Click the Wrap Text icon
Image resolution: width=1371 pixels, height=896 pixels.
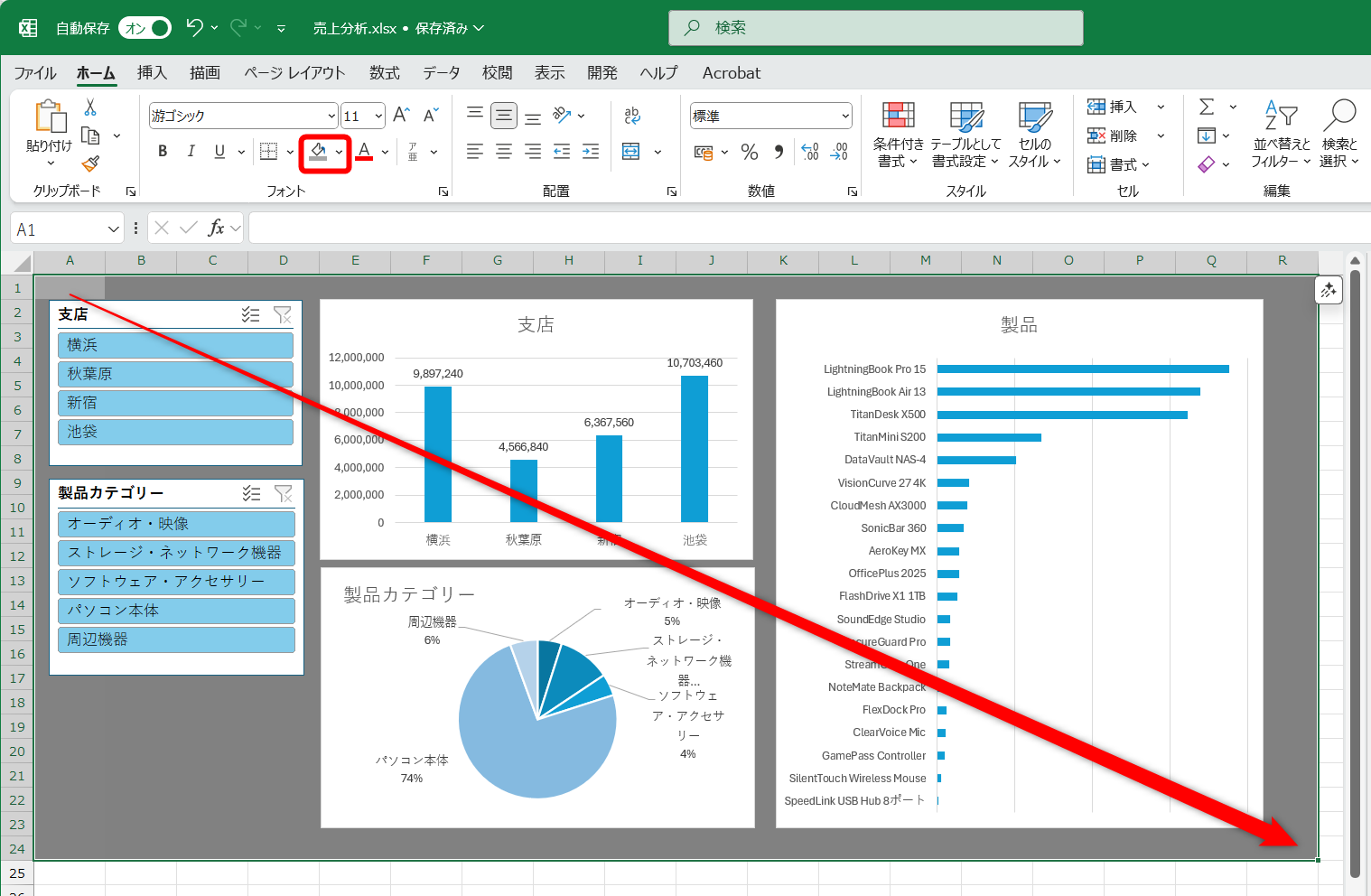[x=632, y=115]
